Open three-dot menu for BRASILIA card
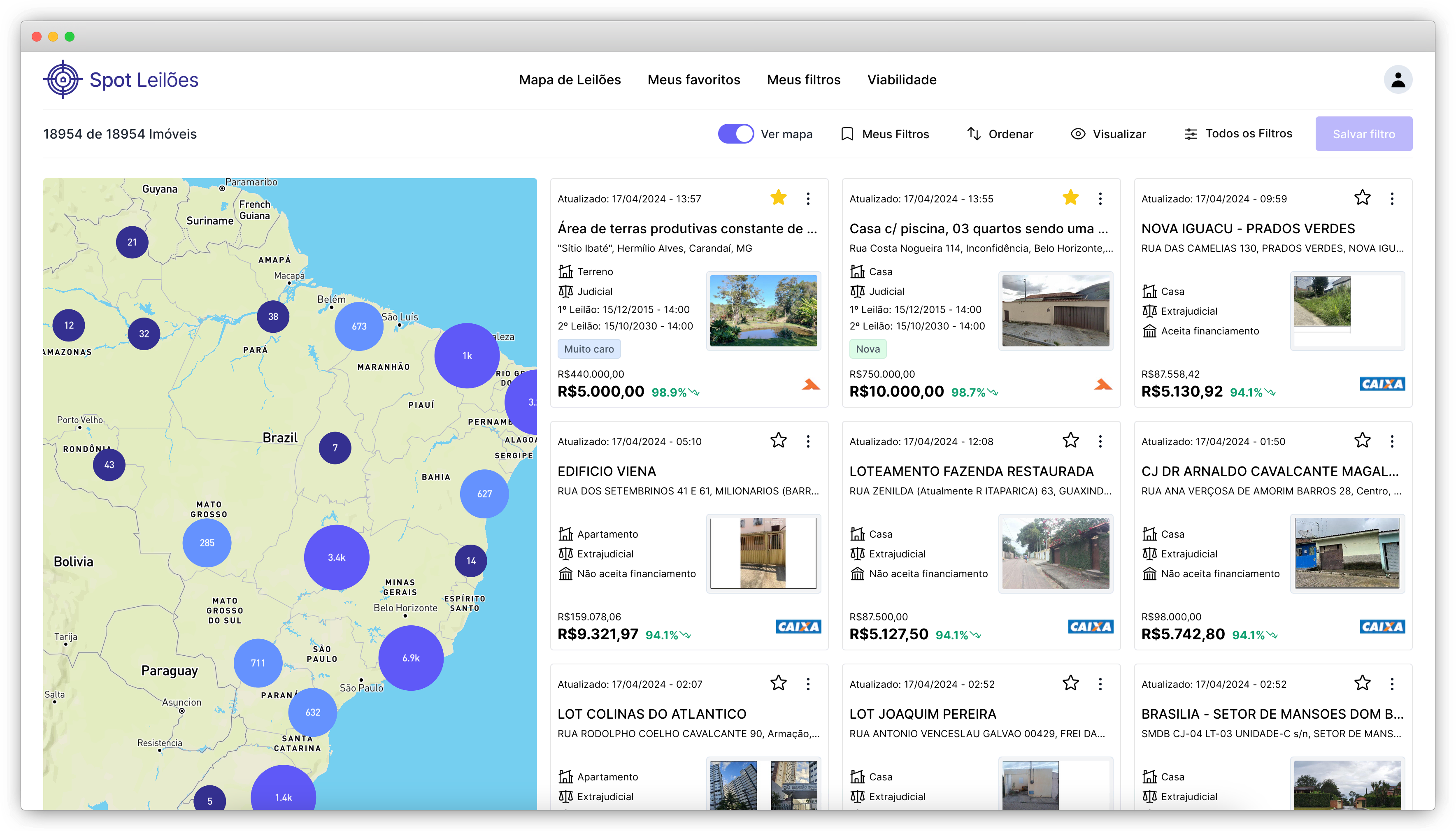 click(1391, 683)
